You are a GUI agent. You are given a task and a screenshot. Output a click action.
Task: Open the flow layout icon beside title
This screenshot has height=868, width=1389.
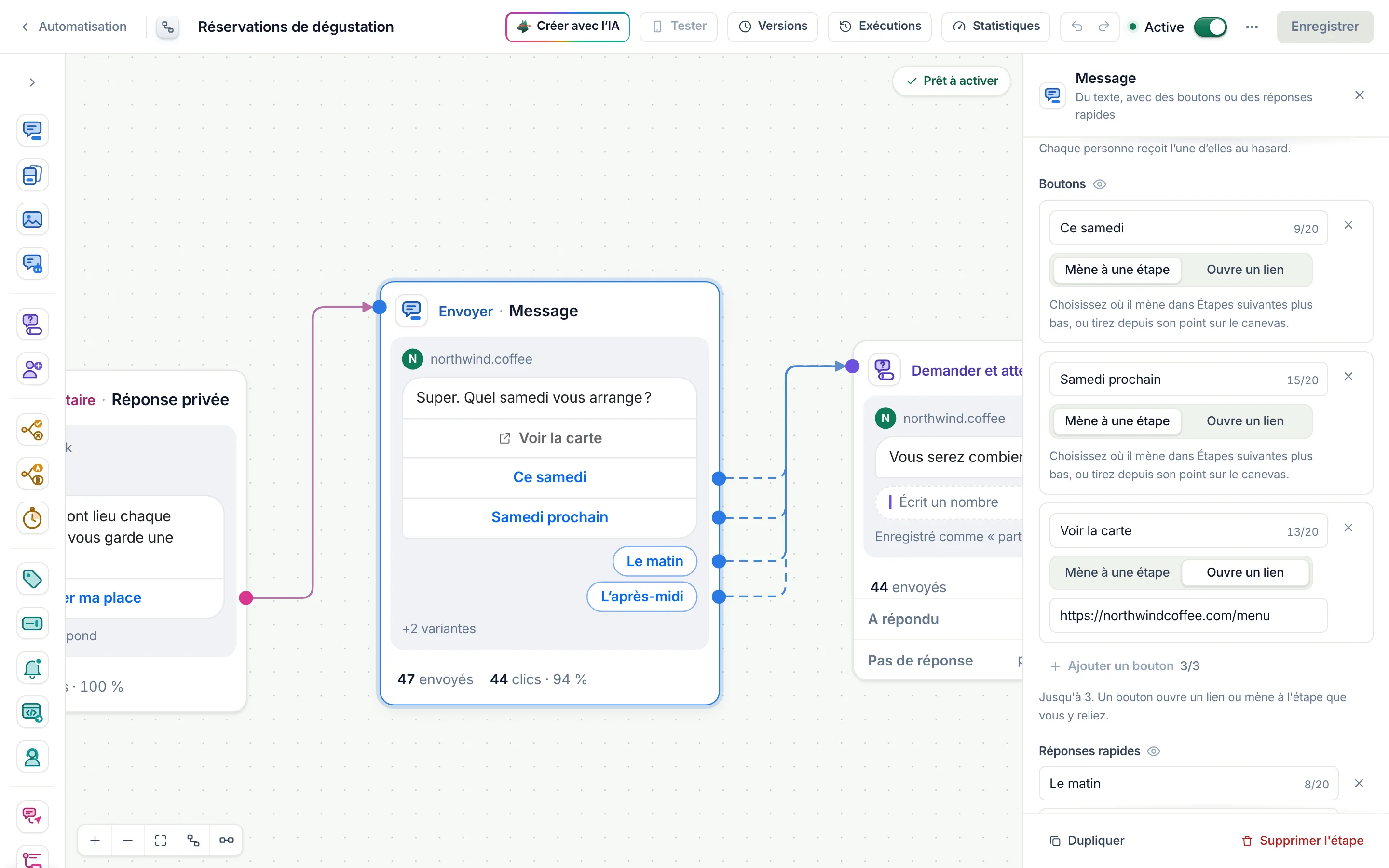168,27
